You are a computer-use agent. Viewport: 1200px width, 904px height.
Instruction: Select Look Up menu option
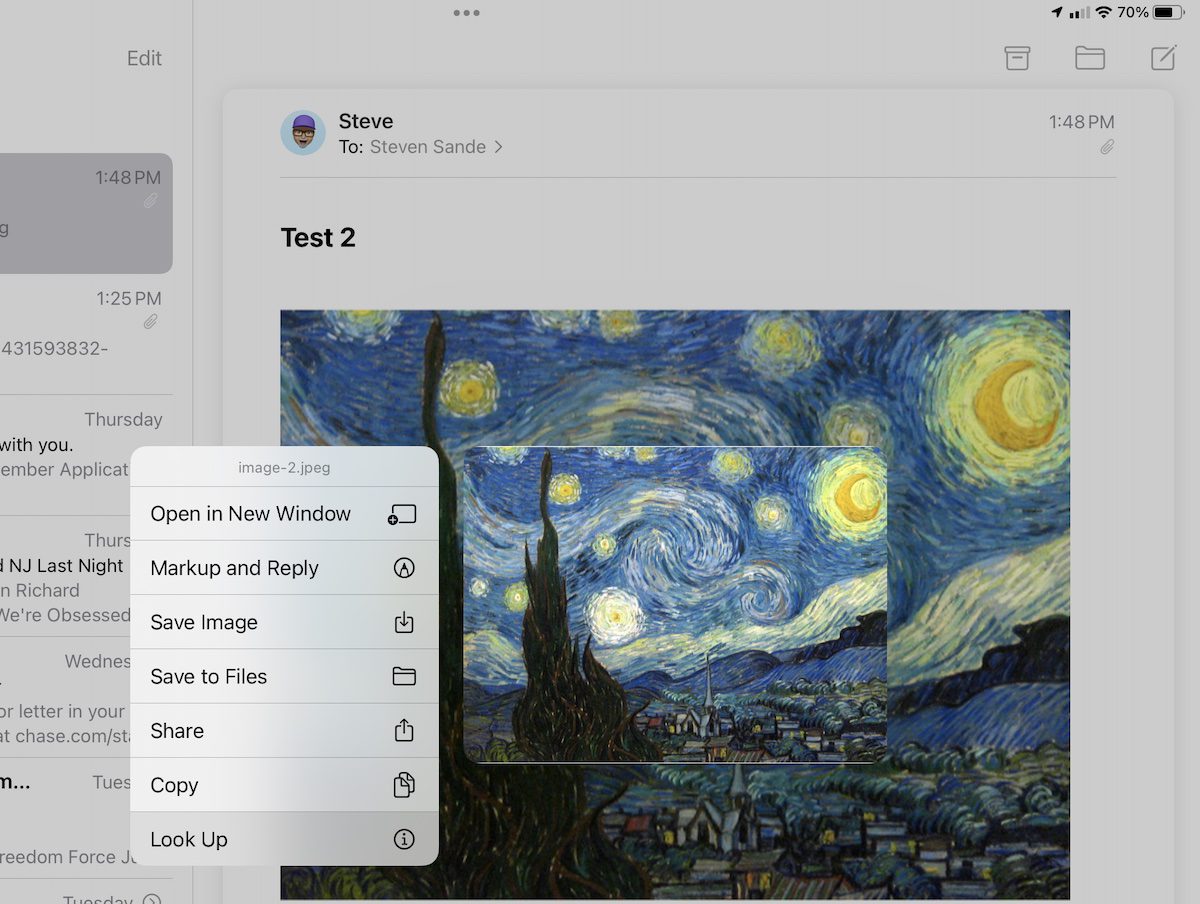coord(284,839)
